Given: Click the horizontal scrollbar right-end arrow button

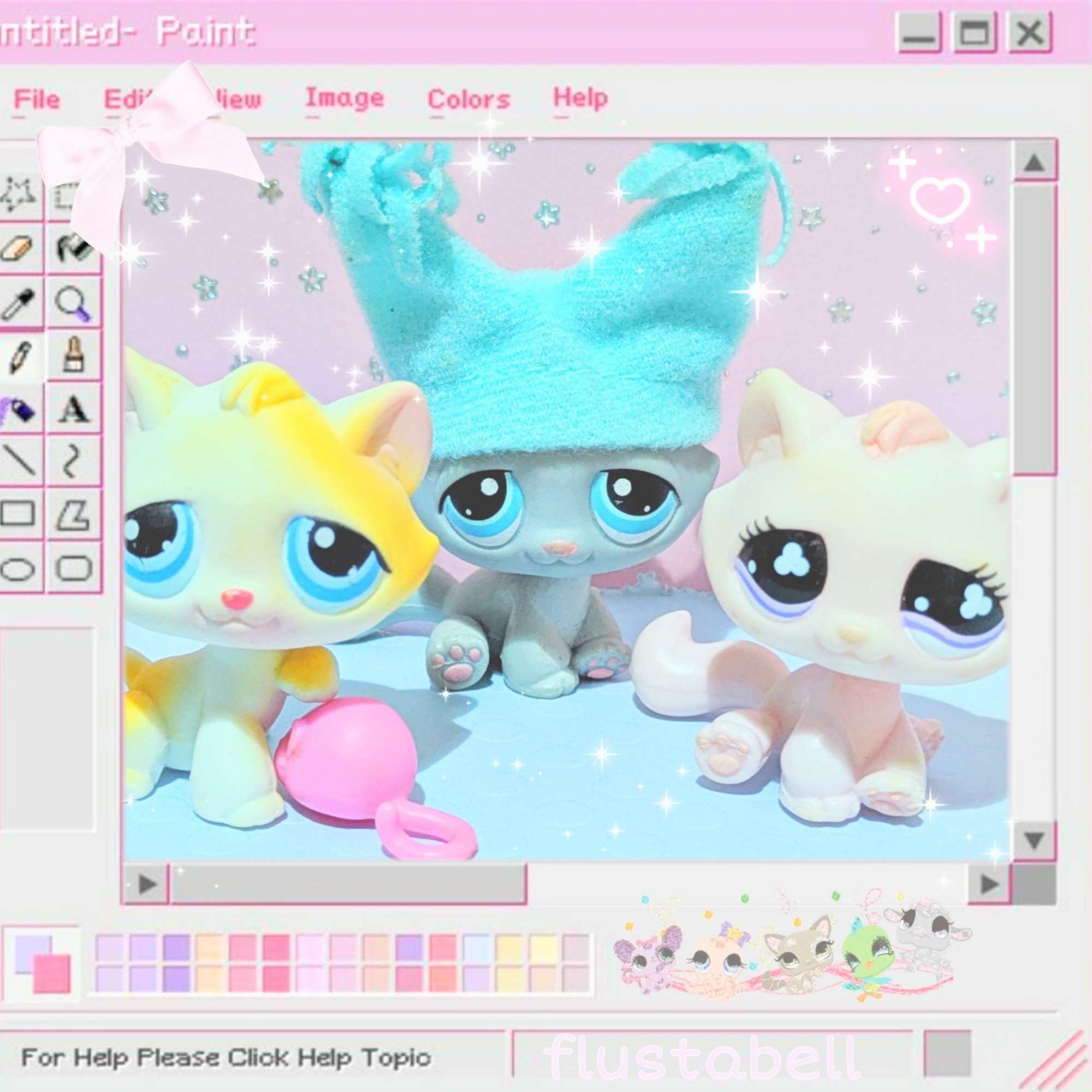Looking at the screenshot, I should point(989,885).
